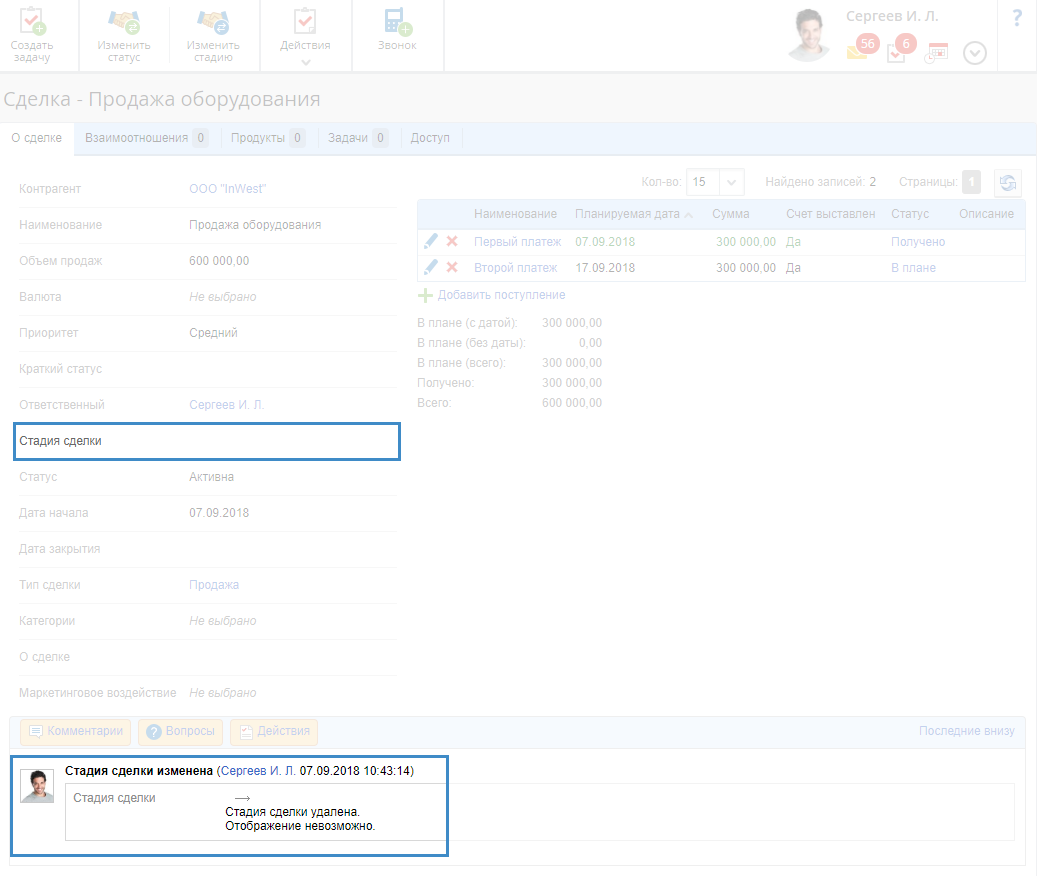Edit Первый платеж with pencil icon

tap(431, 241)
